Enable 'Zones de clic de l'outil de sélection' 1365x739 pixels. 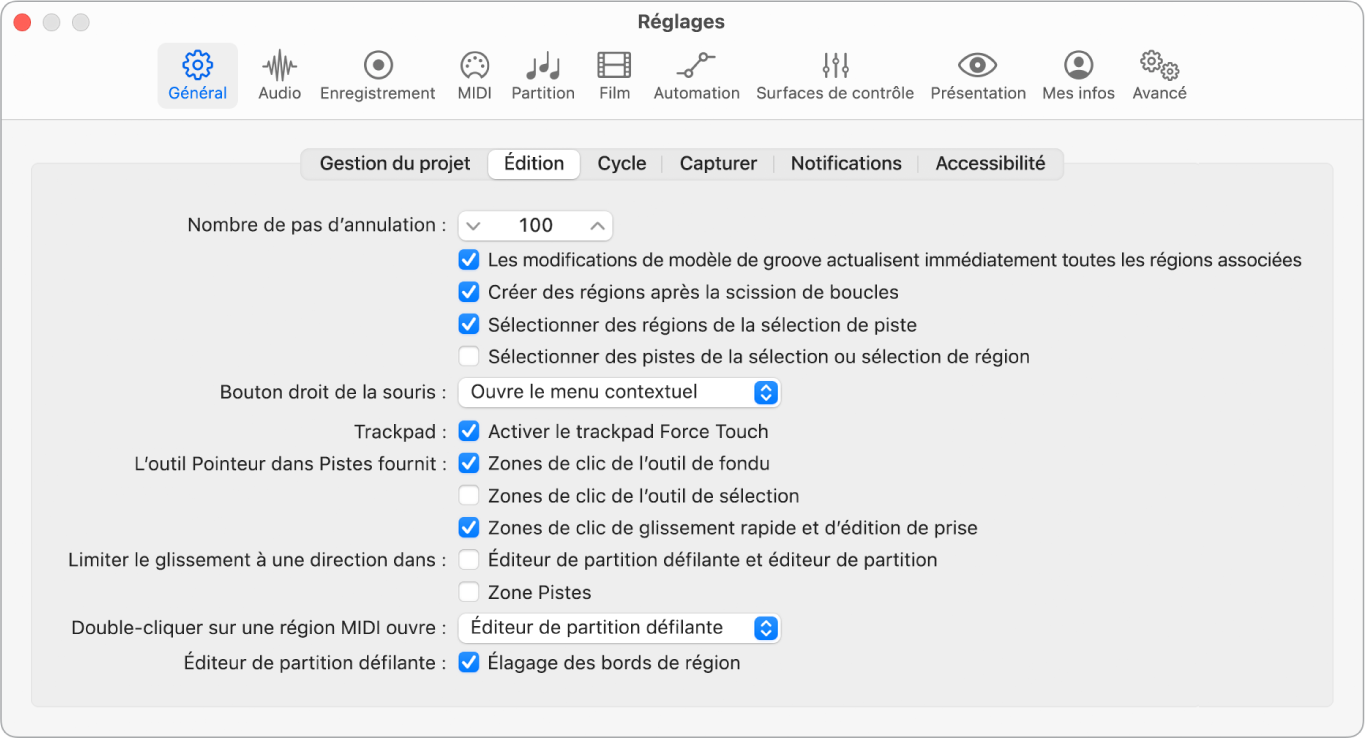coord(469,495)
